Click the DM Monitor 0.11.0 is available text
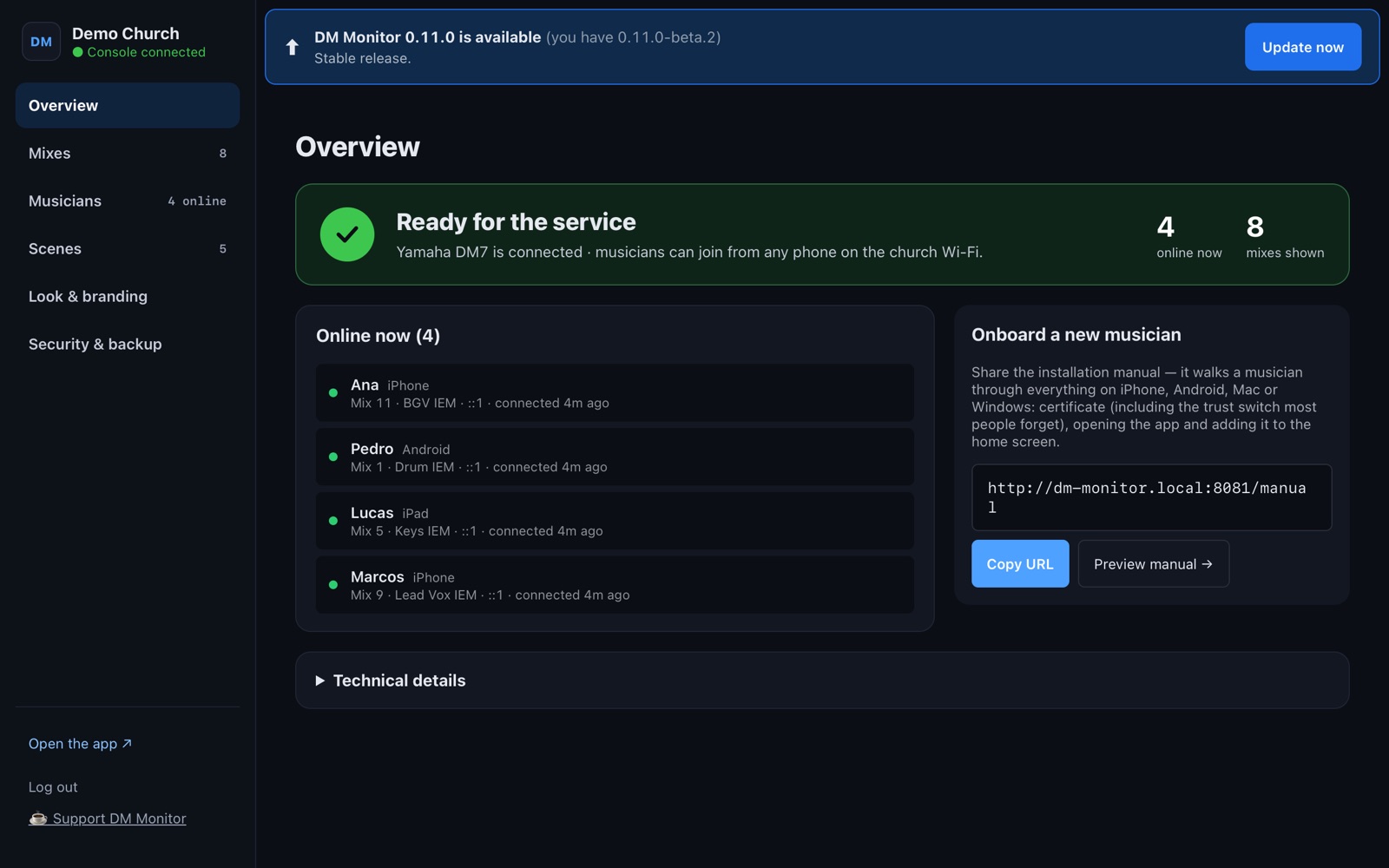1389x868 pixels. 427,37
